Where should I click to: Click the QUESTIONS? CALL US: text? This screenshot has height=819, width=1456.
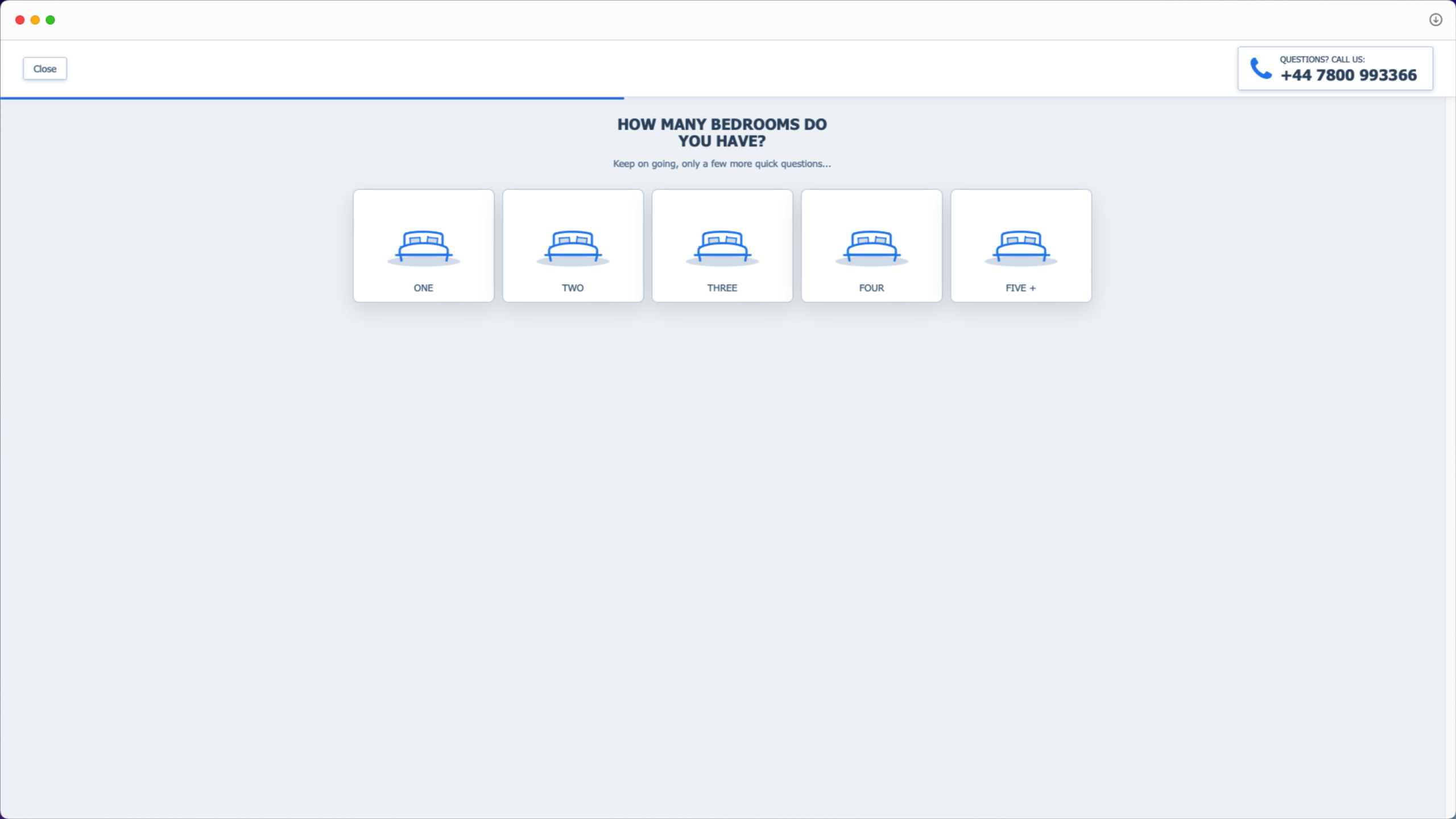click(x=1322, y=59)
